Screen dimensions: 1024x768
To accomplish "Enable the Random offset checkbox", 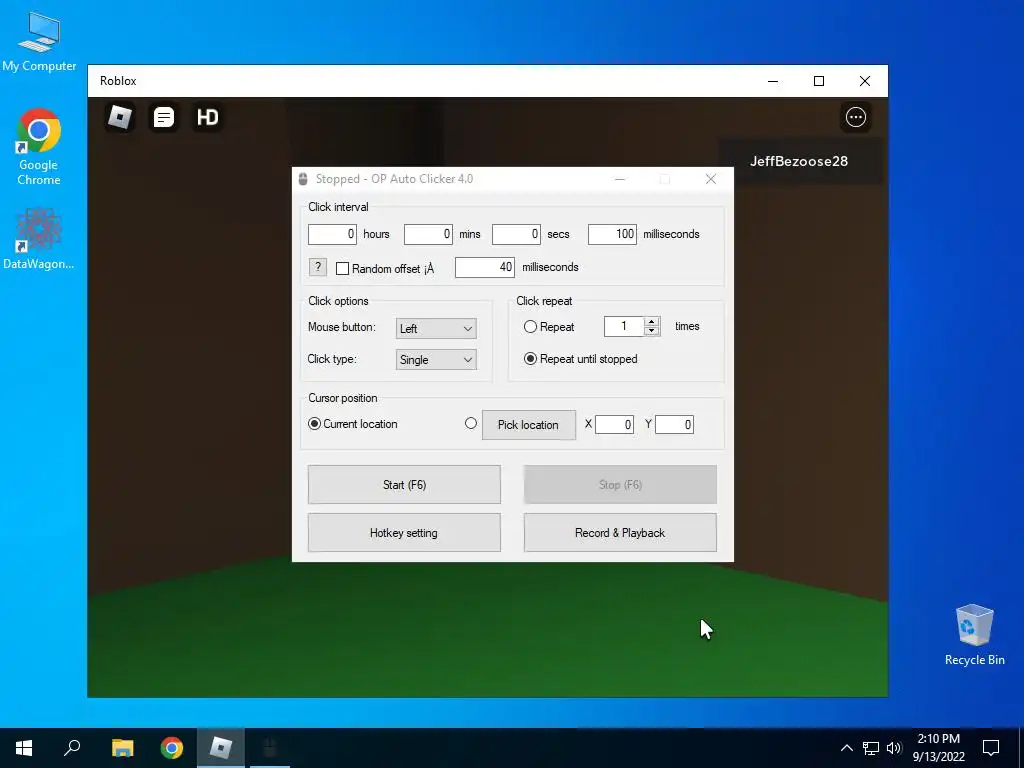I will (x=342, y=268).
